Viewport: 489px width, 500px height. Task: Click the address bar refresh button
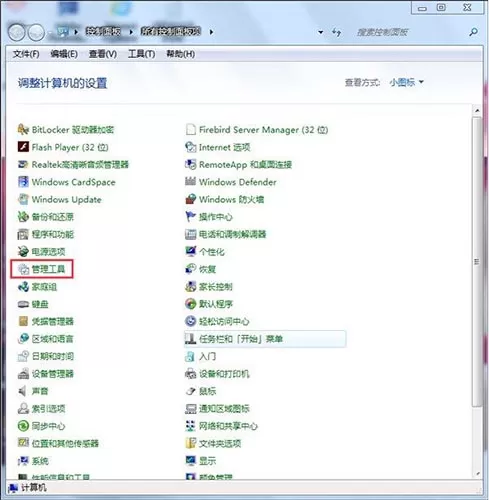pos(336,32)
